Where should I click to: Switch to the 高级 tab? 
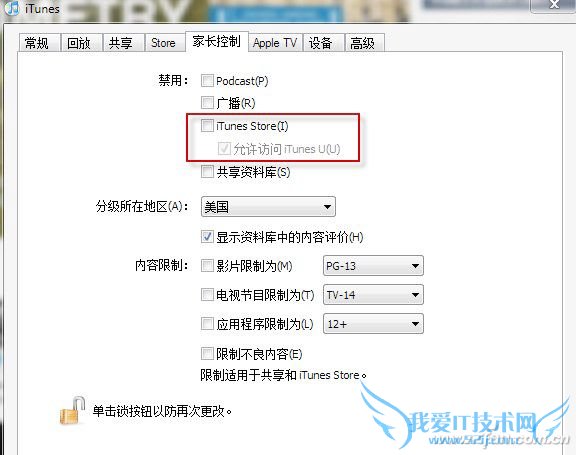click(364, 43)
